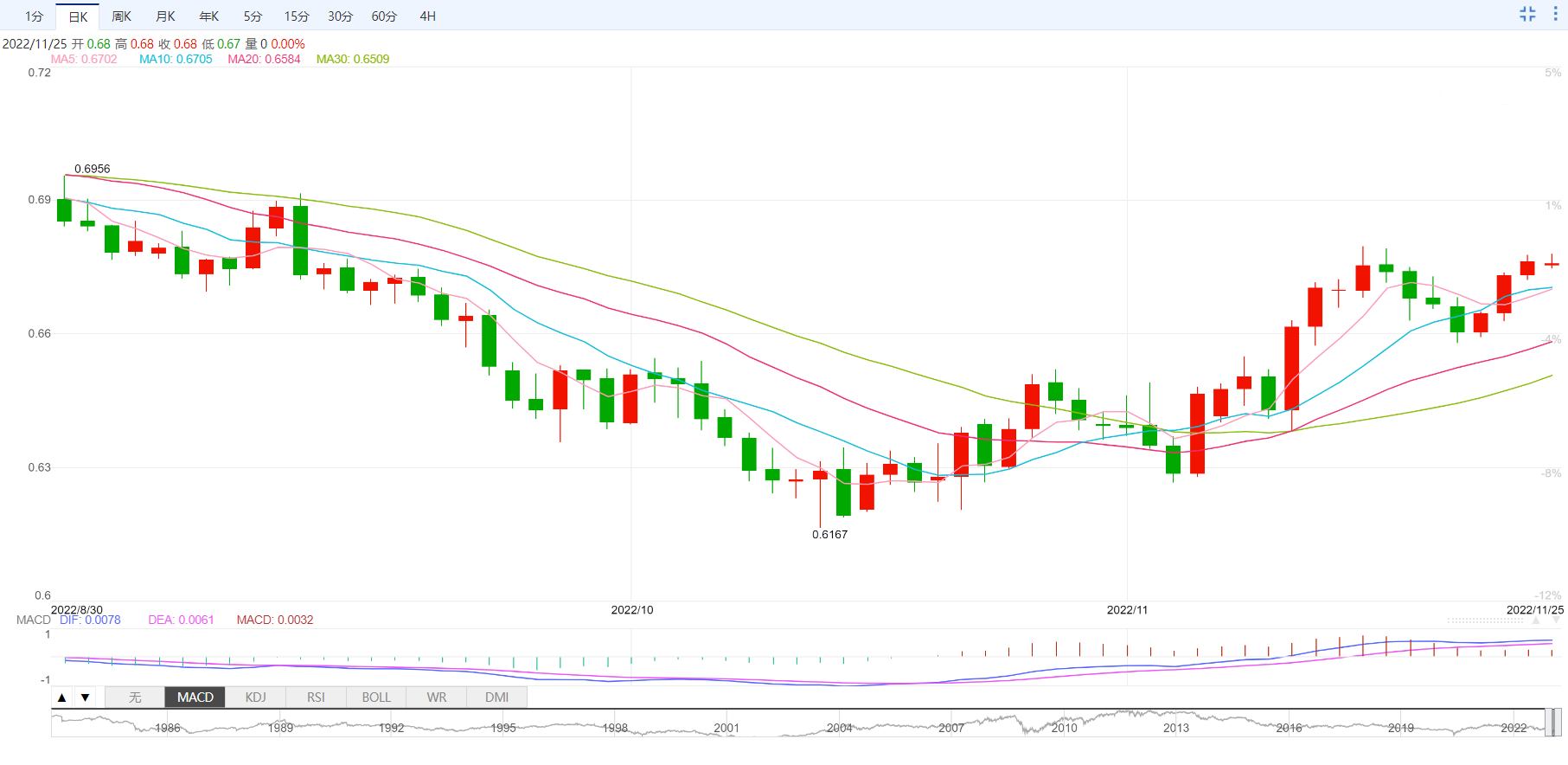
Task: Select the 4H interval tab
Action: coord(427,16)
